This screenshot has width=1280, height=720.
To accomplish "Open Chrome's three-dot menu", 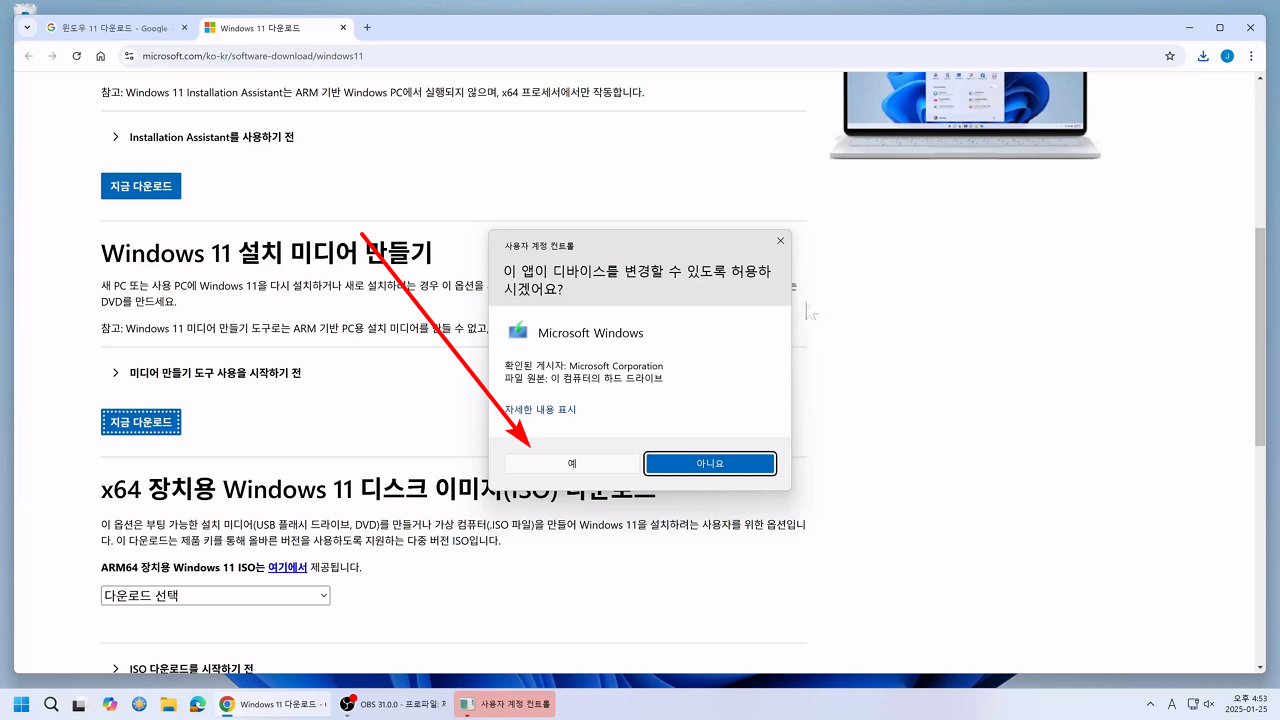I will click(x=1251, y=56).
